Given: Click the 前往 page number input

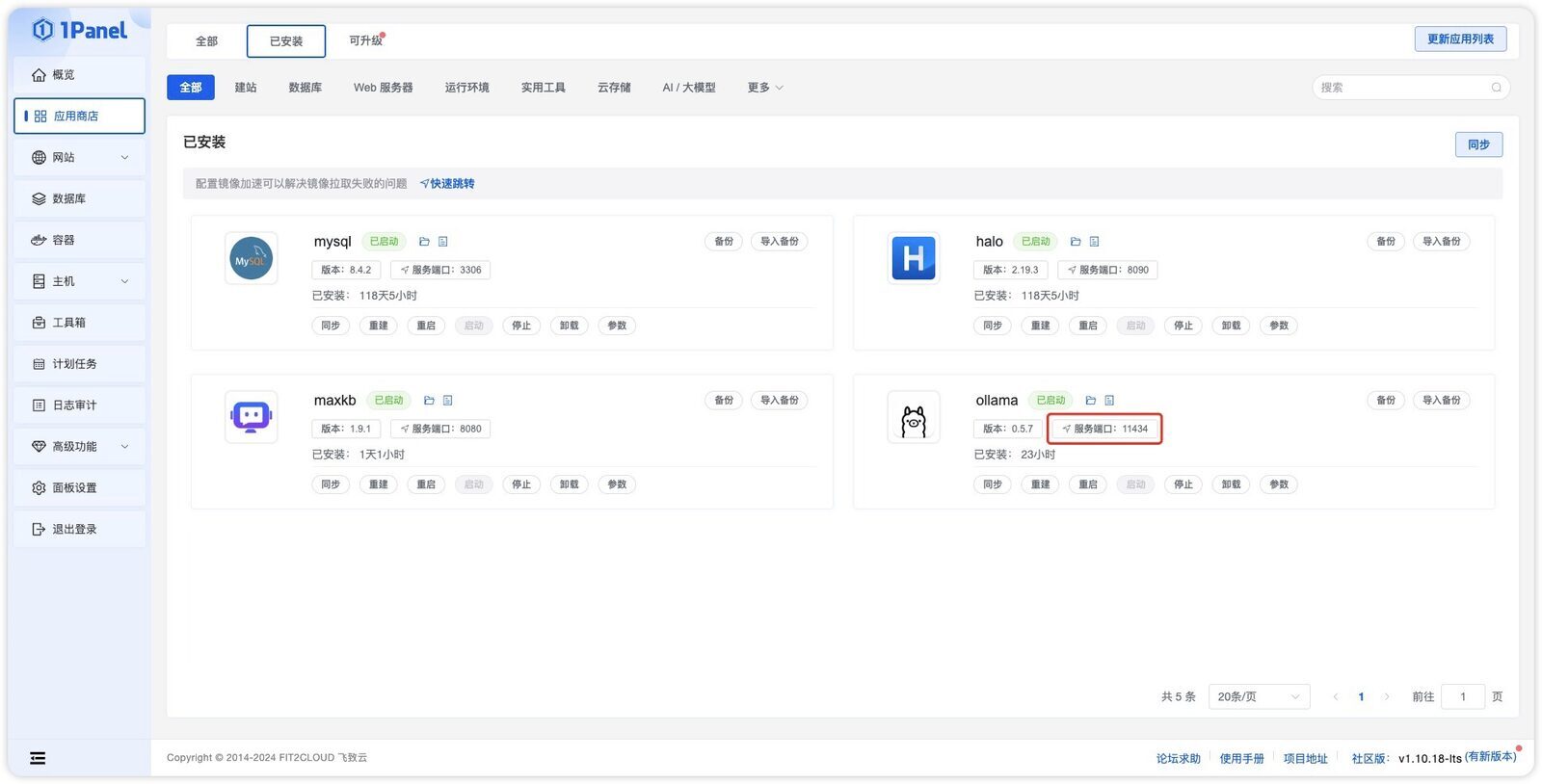Looking at the screenshot, I should coord(1462,696).
